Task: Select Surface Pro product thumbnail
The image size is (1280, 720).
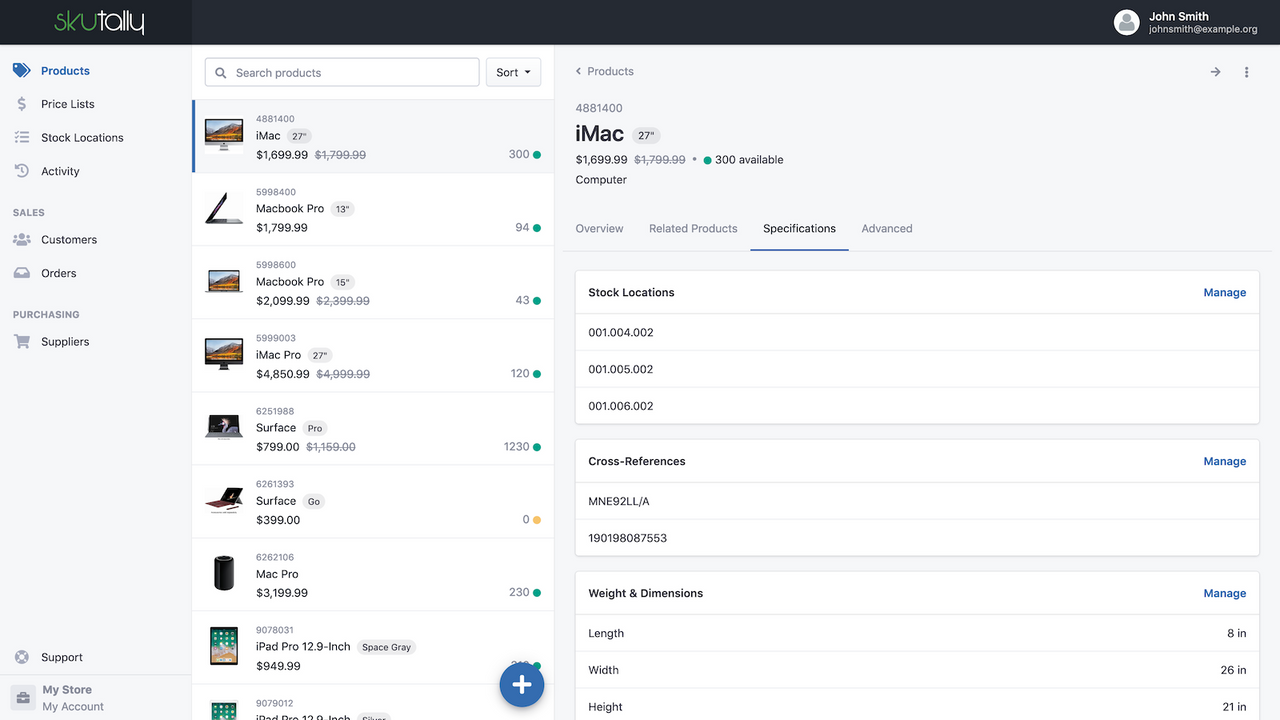Action: (x=224, y=428)
